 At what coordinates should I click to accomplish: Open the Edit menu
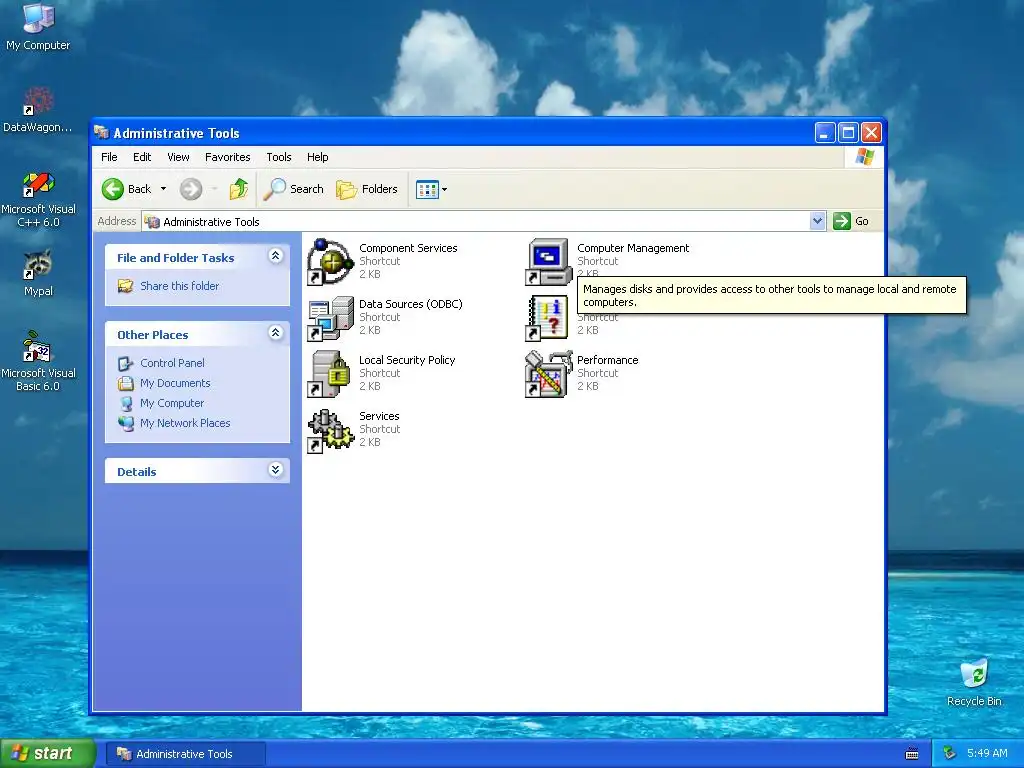pyautogui.click(x=142, y=157)
